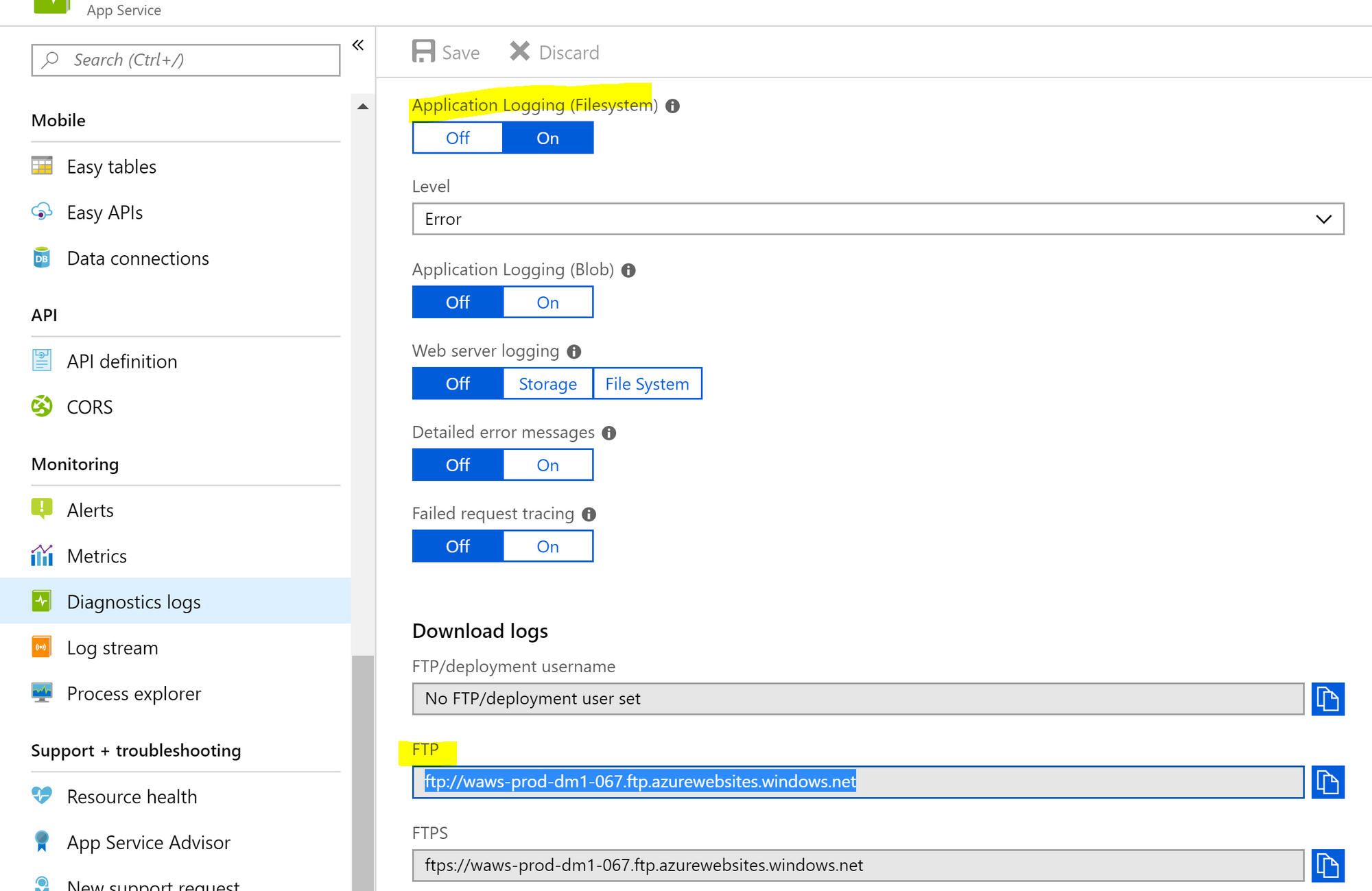Turn on Application Logging (Blob)
The height and width of the screenshot is (891, 1372).
[547, 302]
